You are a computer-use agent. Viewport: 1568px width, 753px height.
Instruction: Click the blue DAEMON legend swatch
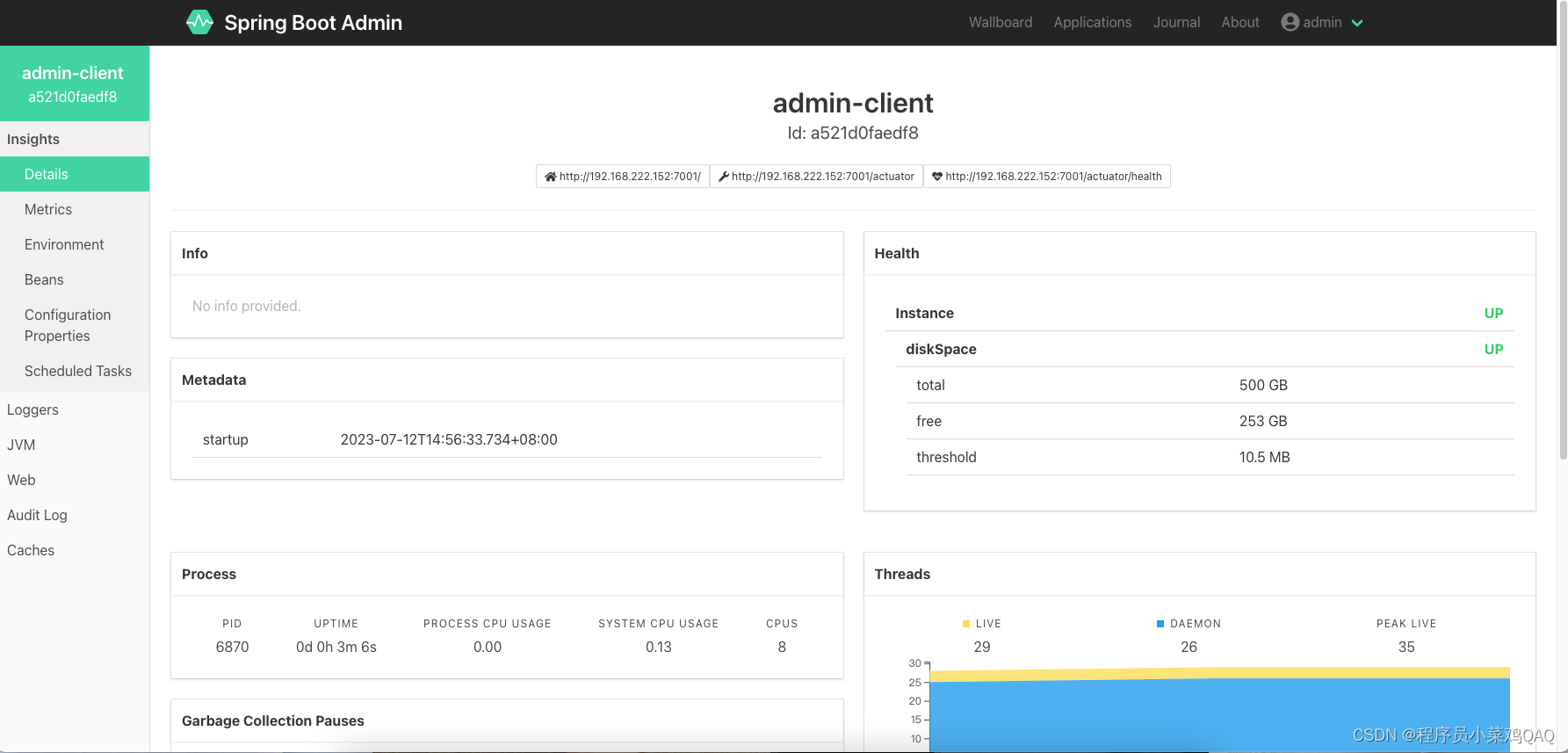(1160, 624)
